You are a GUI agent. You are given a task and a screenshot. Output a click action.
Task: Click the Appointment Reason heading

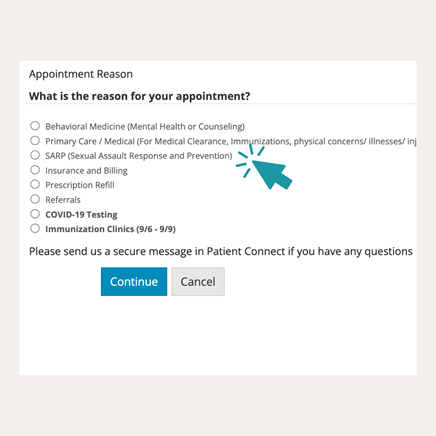pyautogui.click(x=81, y=74)
